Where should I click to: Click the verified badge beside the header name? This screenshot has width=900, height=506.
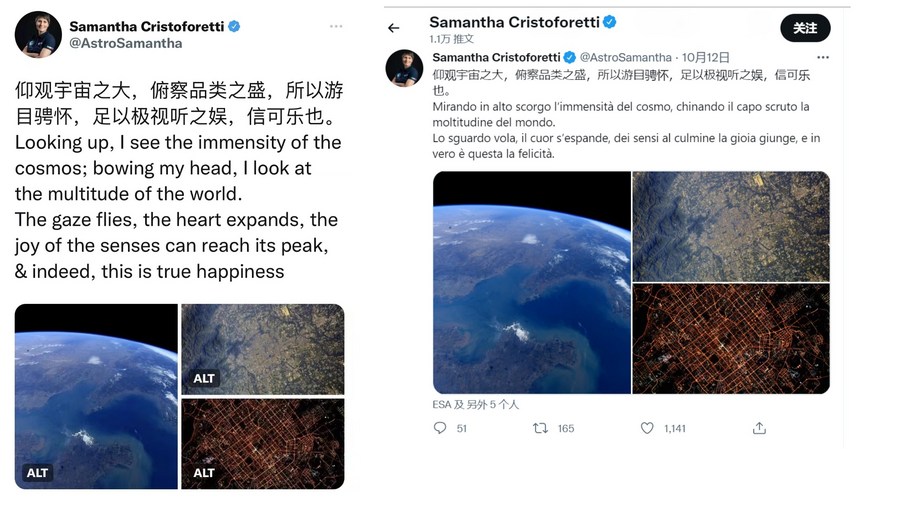tap(609, 22)
